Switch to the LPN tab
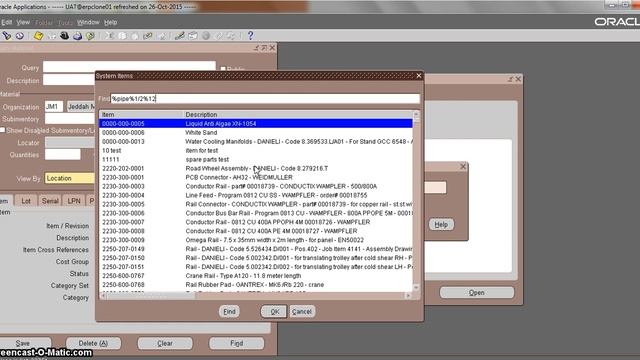 pyautogui.click(x=74, y=201)
